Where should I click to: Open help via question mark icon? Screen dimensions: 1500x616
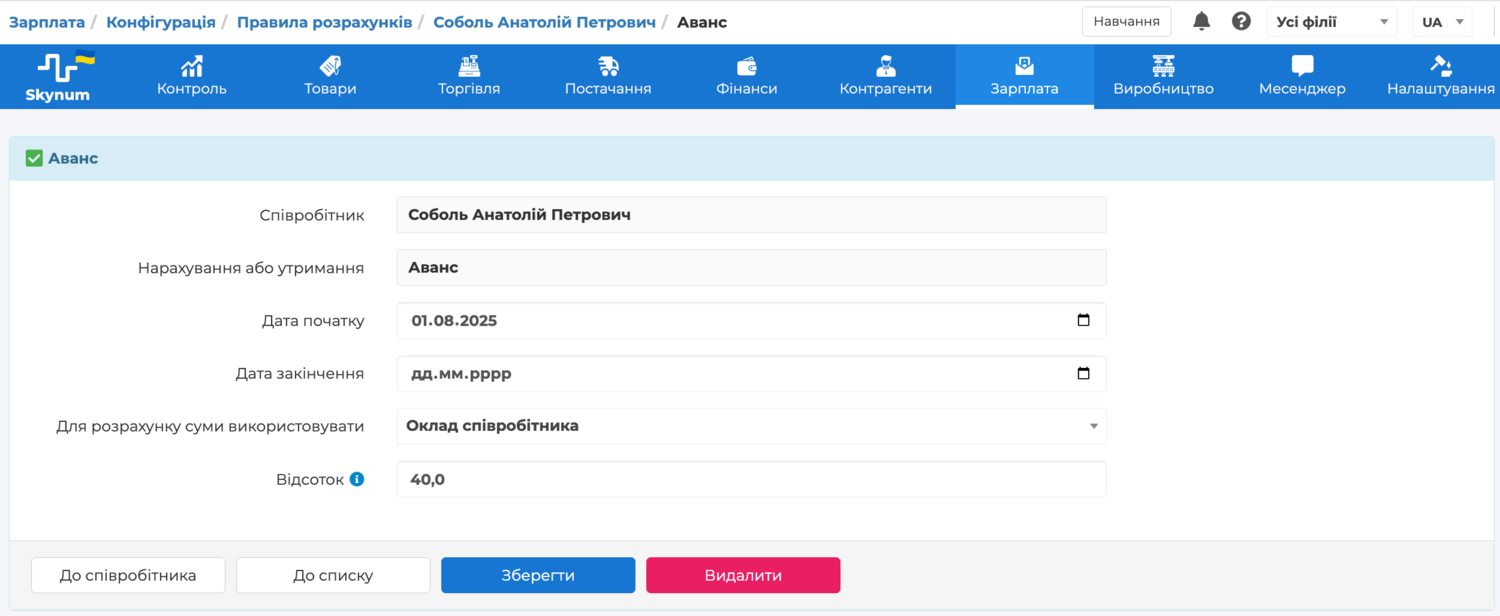pos(1241,22)
